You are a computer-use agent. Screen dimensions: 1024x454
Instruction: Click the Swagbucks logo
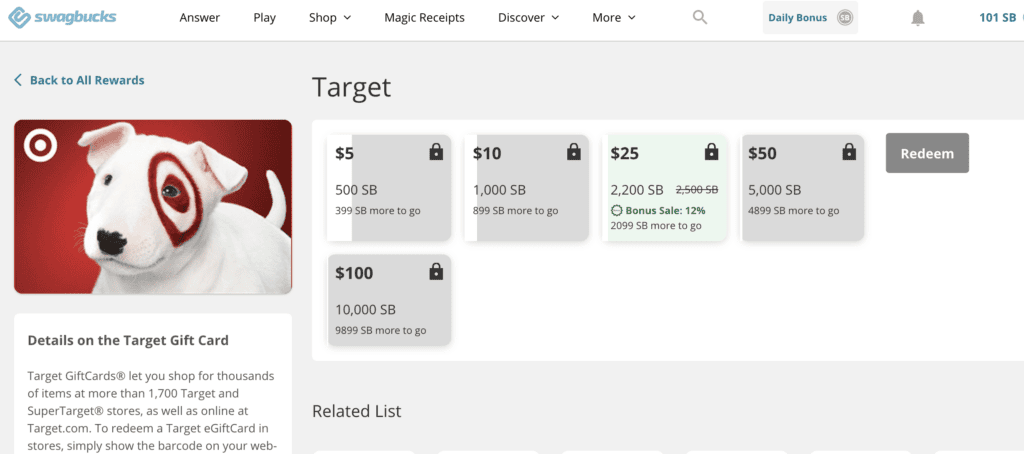(x=62, y=17)
